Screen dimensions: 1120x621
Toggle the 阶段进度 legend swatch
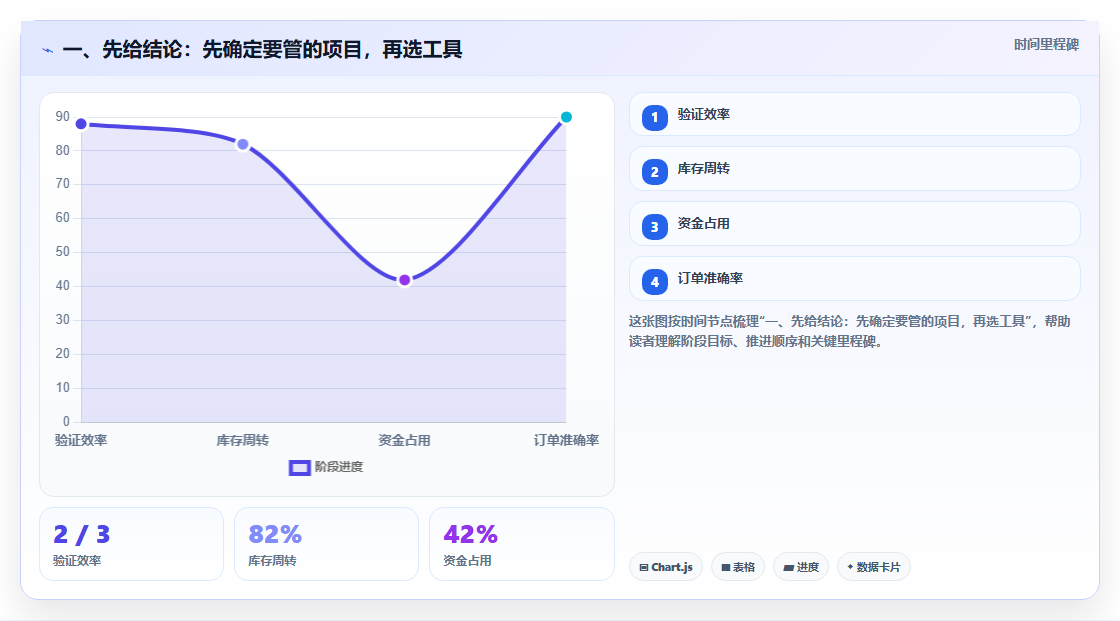299,467
